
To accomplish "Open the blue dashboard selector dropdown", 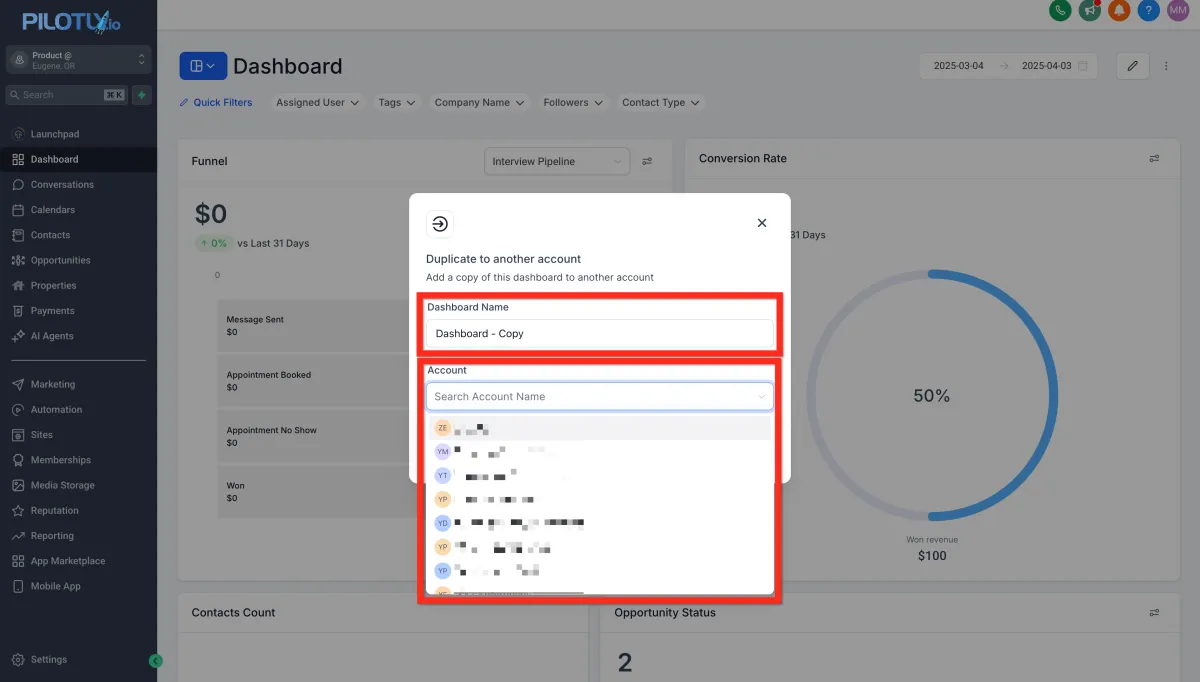I will click(x=203, y=66).
